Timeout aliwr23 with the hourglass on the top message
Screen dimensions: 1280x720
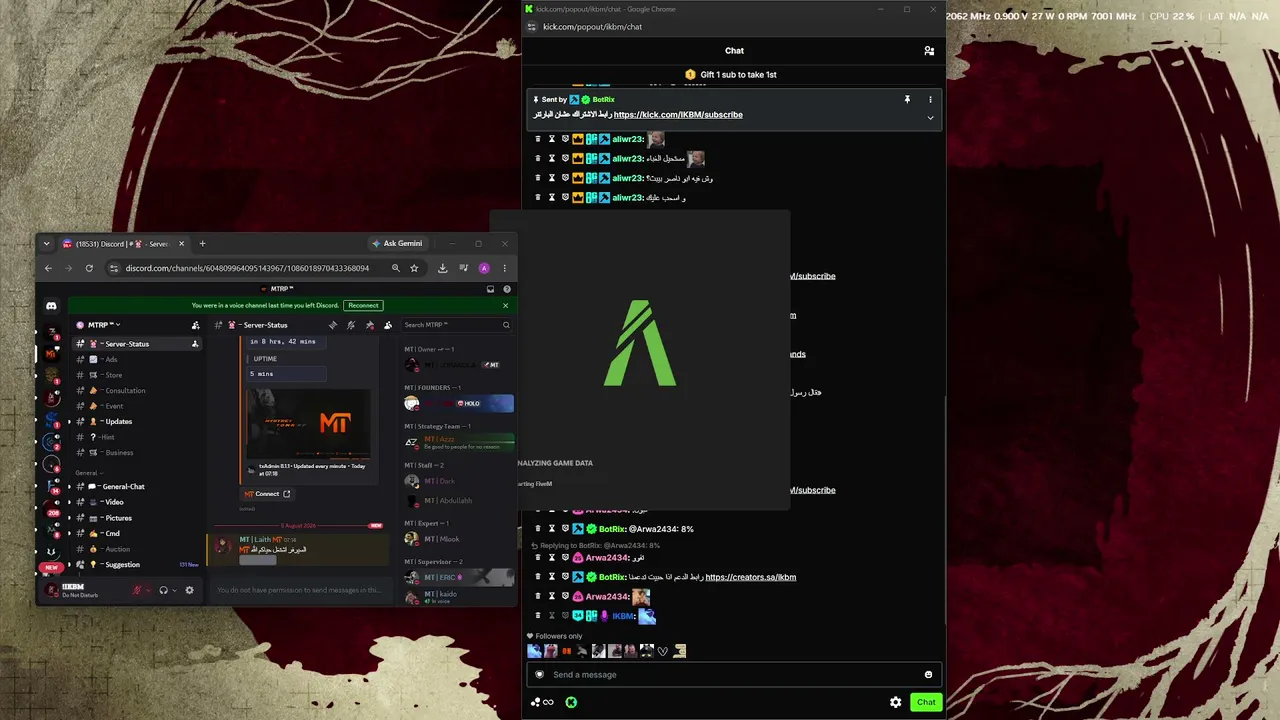(551, 139)
